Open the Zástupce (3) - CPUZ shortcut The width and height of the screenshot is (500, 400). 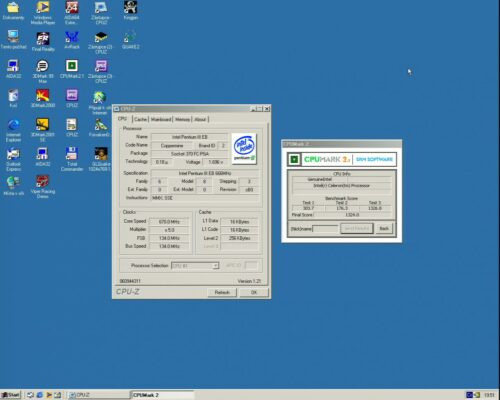[x=101, y=71]
